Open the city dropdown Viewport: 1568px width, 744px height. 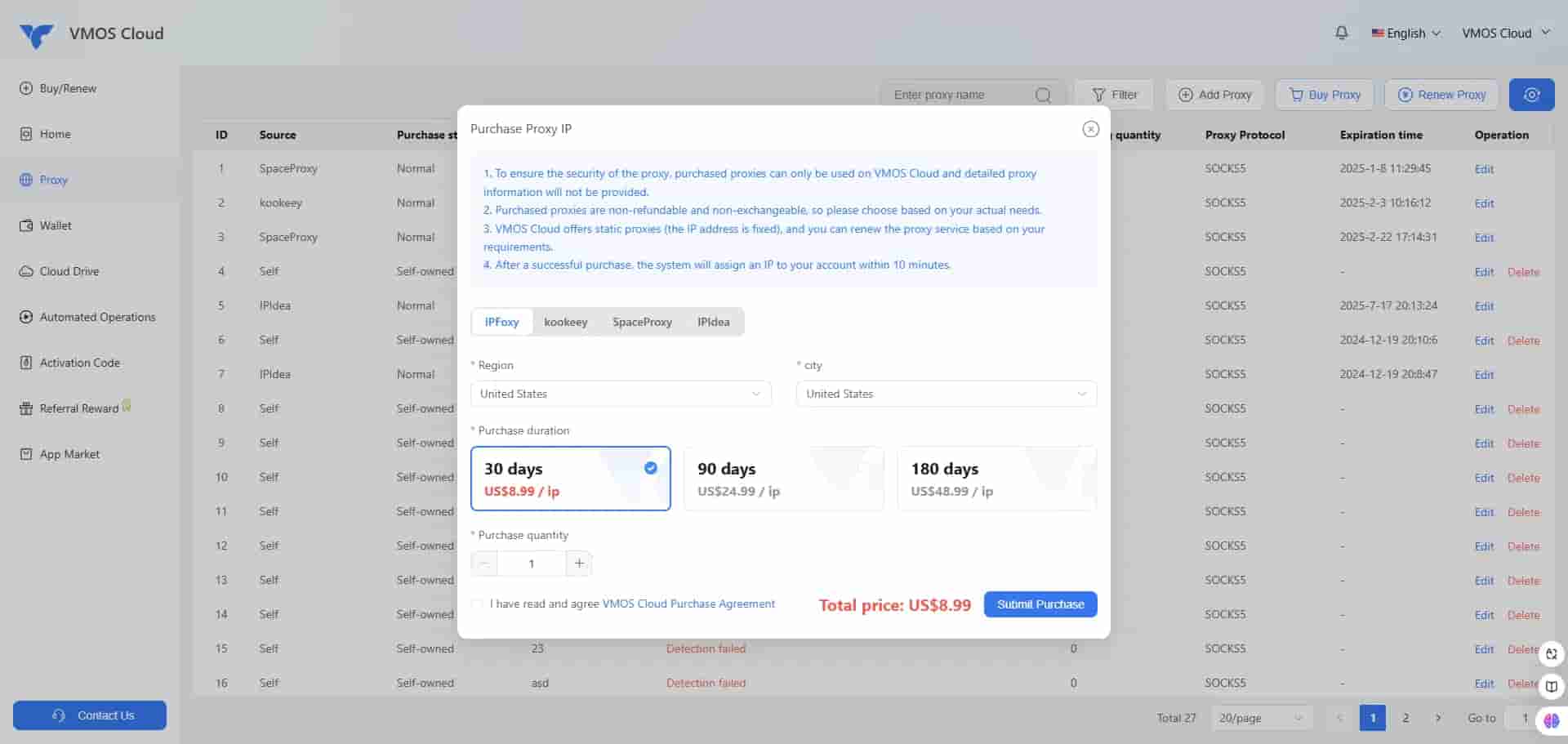click(947, 394)
